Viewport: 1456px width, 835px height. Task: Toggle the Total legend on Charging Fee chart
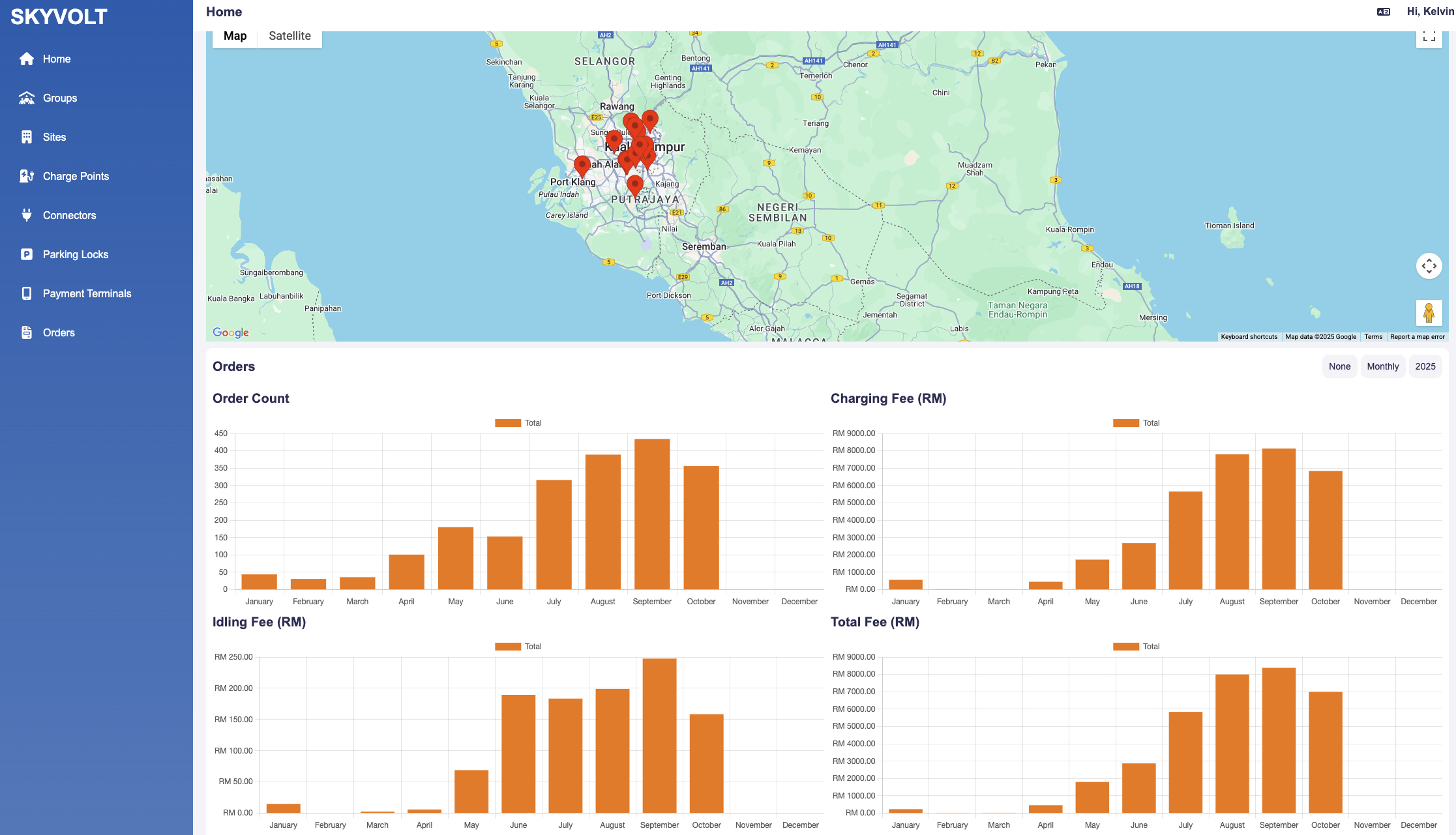1136,422
